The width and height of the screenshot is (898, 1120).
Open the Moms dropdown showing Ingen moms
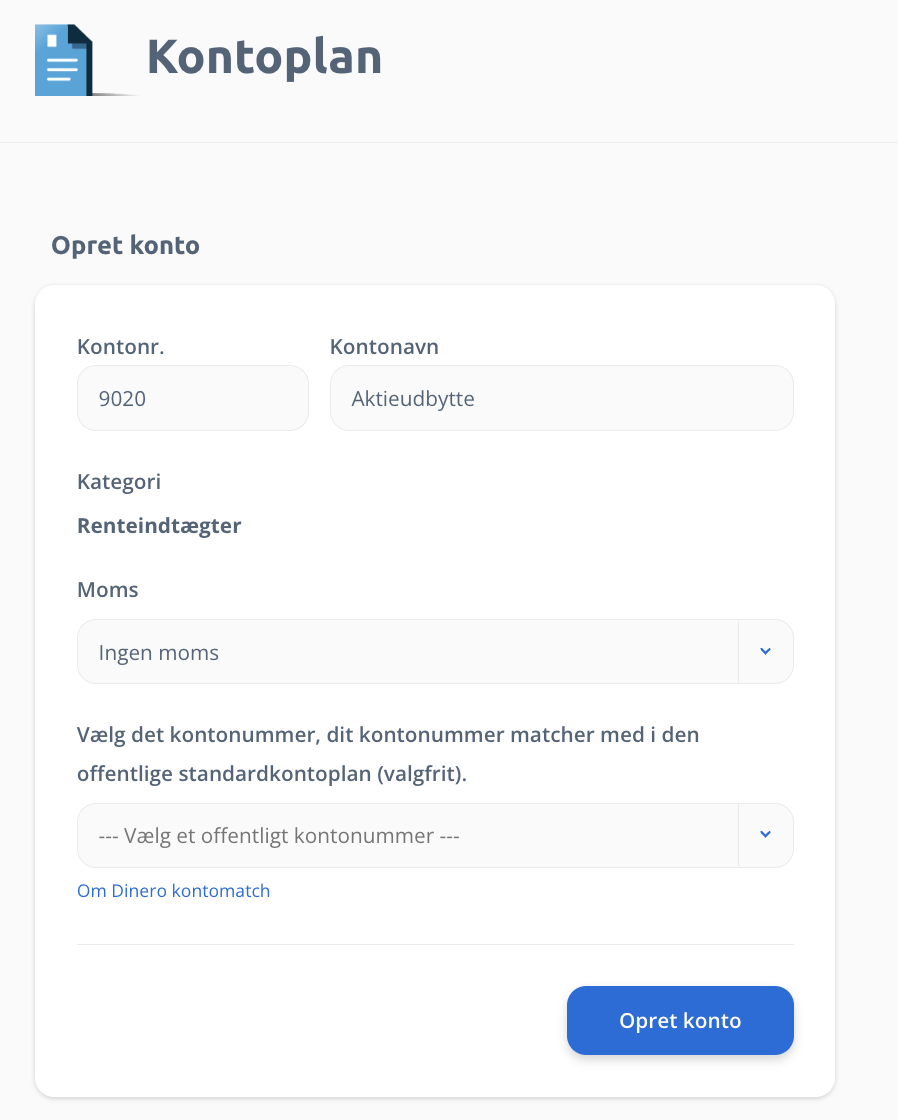pyautogui.click(x=435, y=651)
